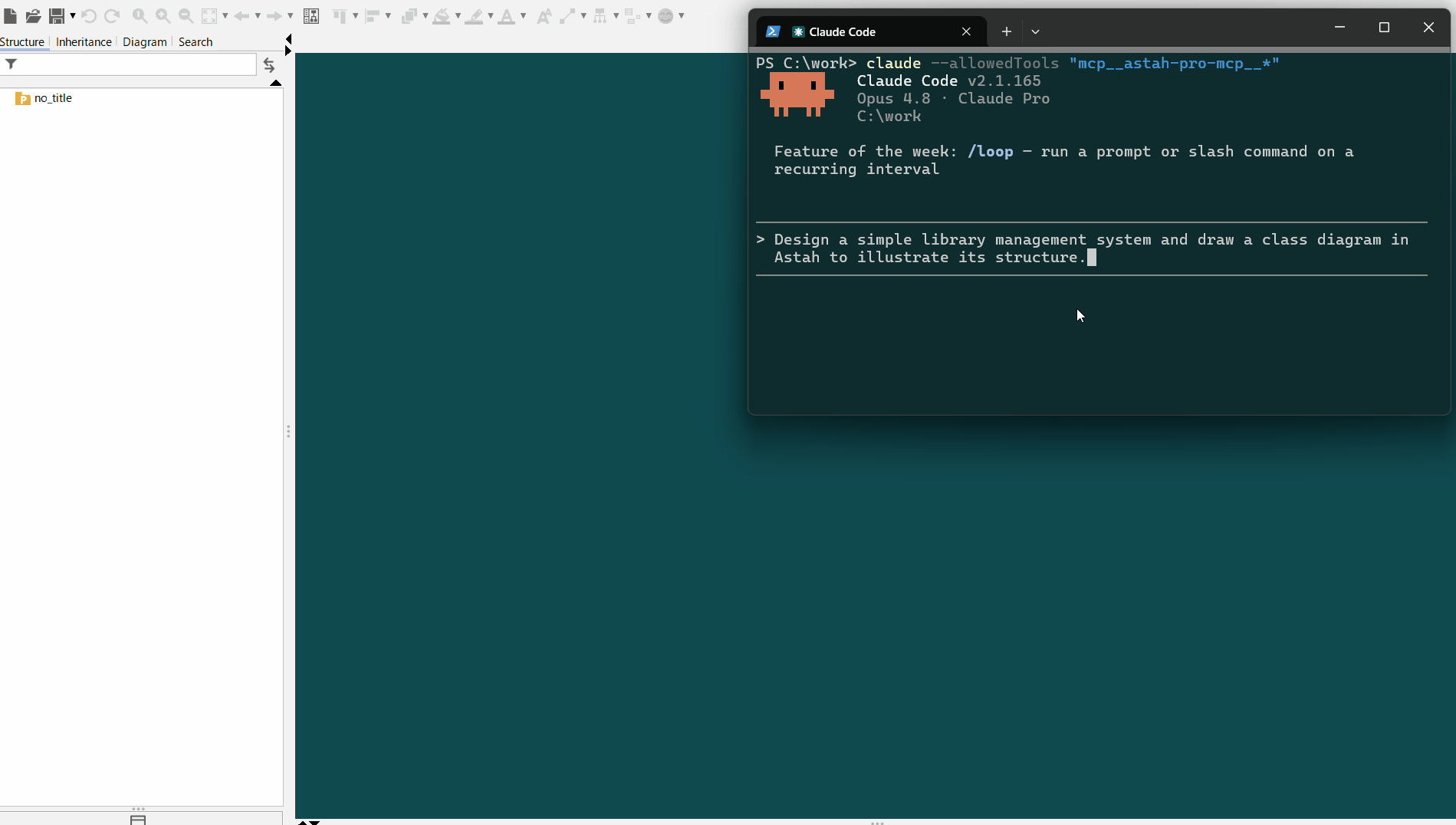Image resolution: width=1456 pixels, height=825 pixels.
Task: Open the text color dropdown arrow
Action: [x=523, y=15]
